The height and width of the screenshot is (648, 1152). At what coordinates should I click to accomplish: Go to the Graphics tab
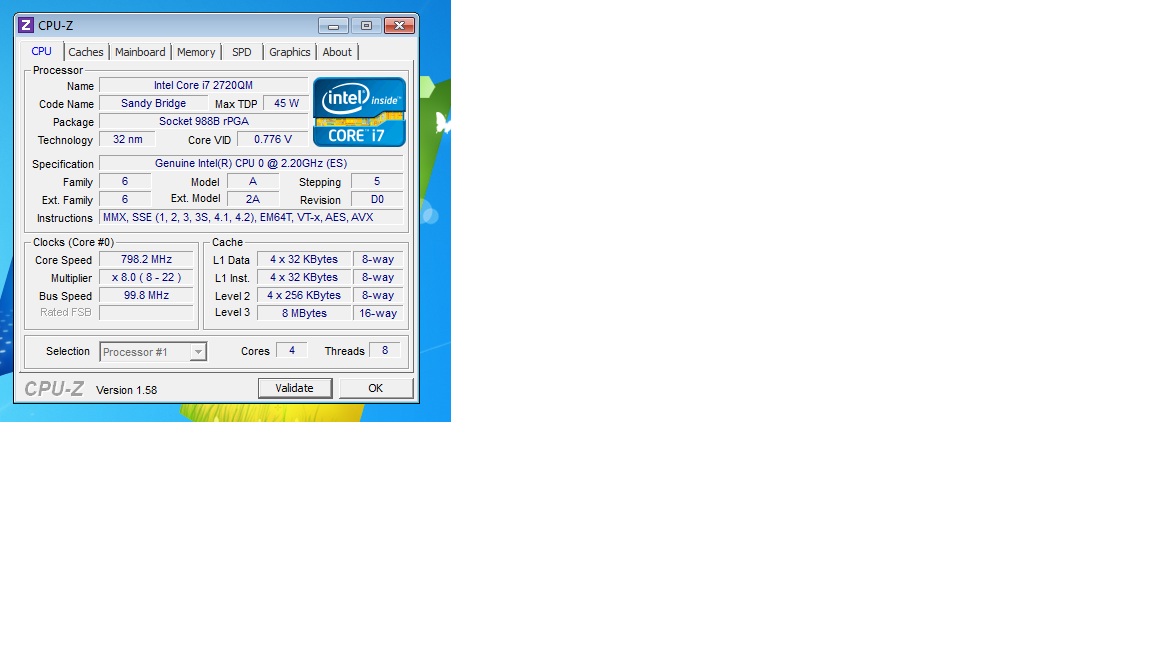[289, 52]
